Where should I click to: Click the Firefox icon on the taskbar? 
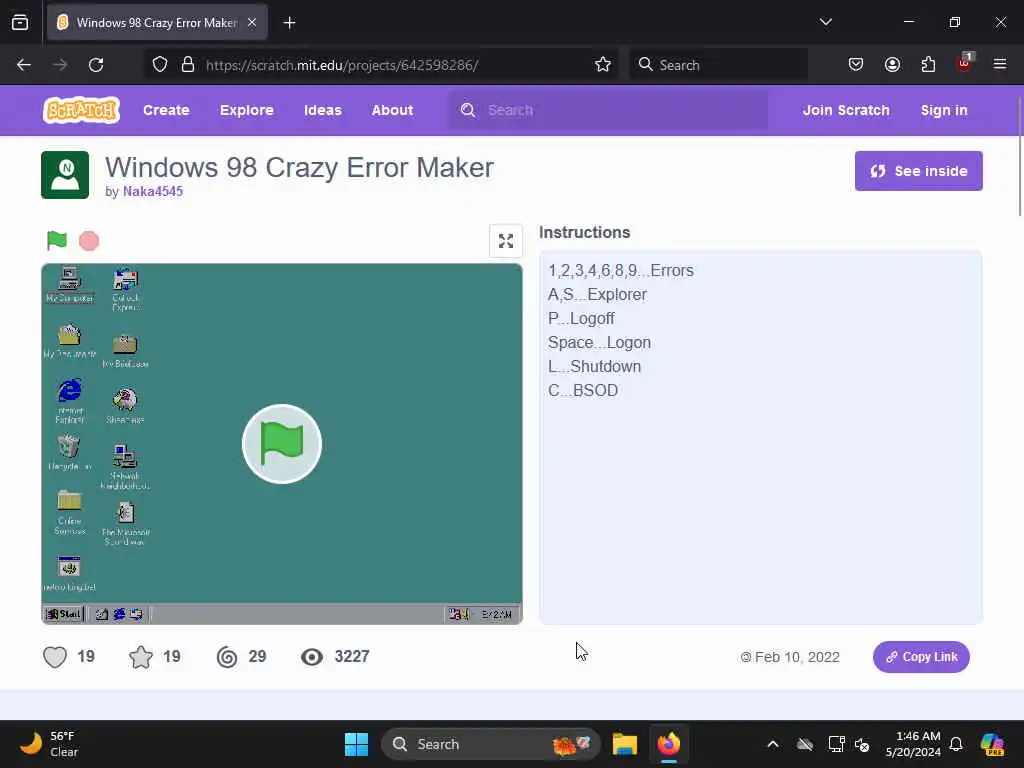click(x=669, y=744)
